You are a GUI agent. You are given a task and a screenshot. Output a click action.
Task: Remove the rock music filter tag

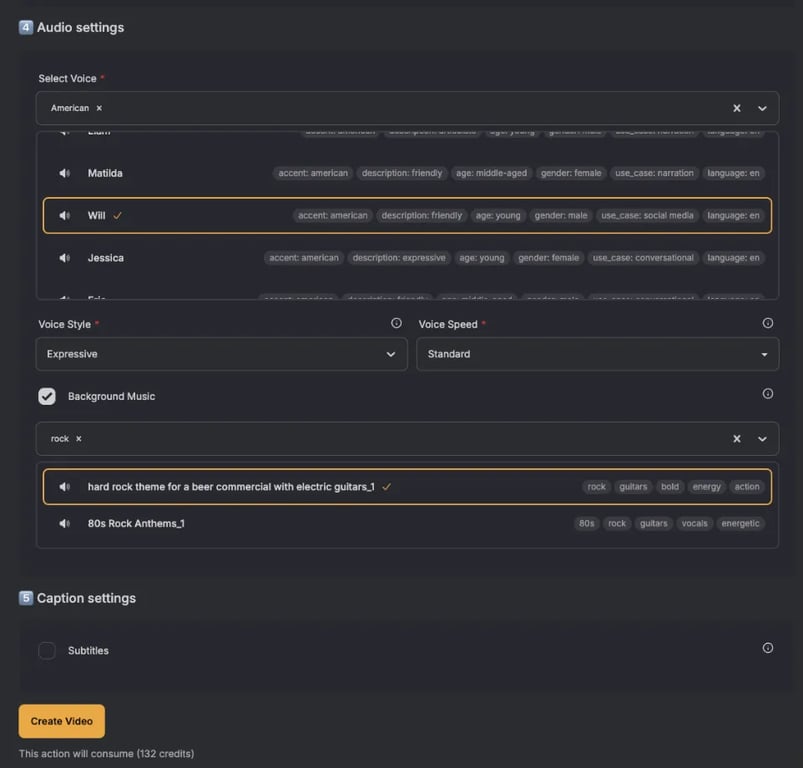point(79,439)
